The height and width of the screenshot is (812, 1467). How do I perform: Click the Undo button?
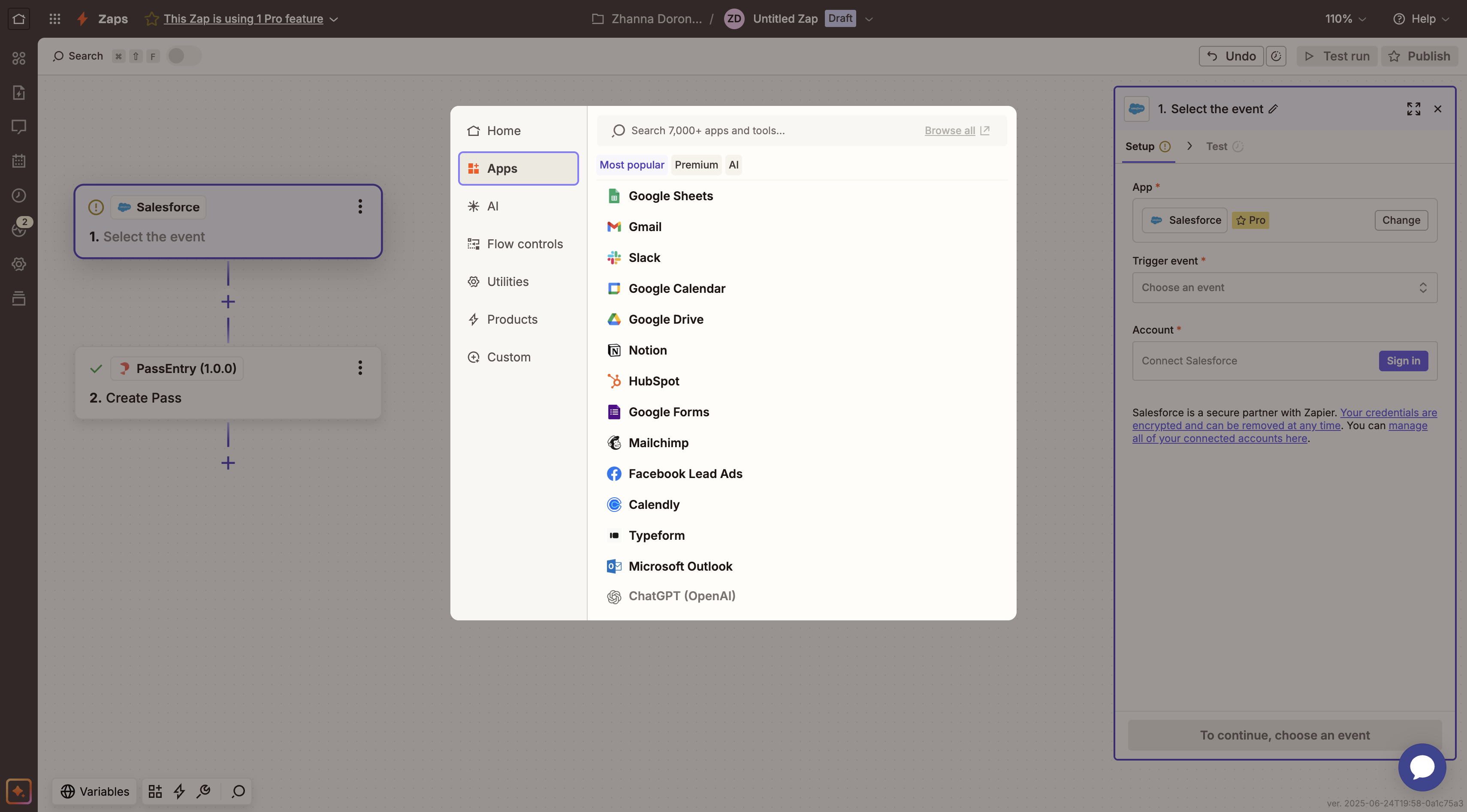pos(1231,56)
